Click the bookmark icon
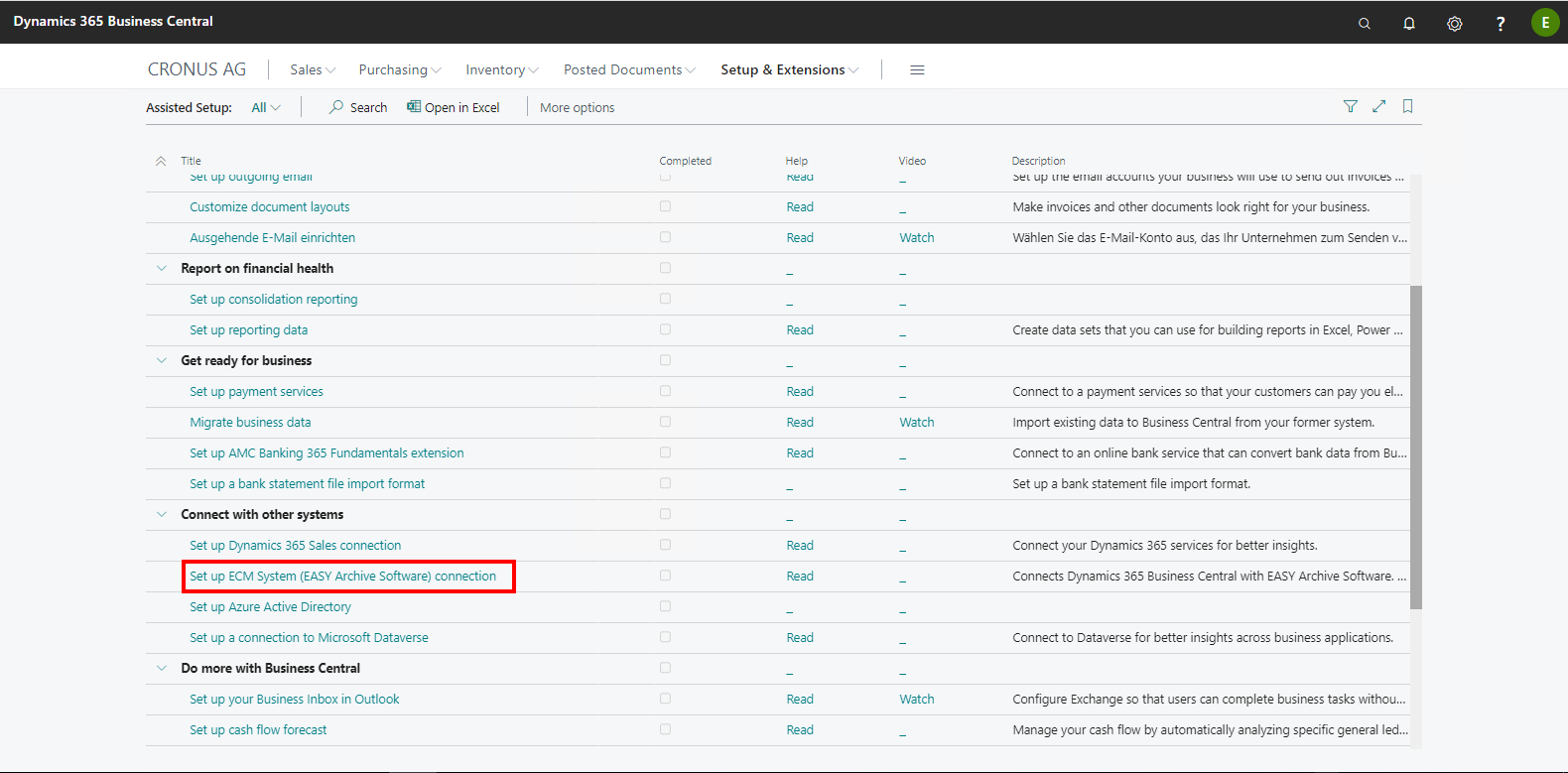The height and width of the screenshot is (773, 1568). 1407,106
